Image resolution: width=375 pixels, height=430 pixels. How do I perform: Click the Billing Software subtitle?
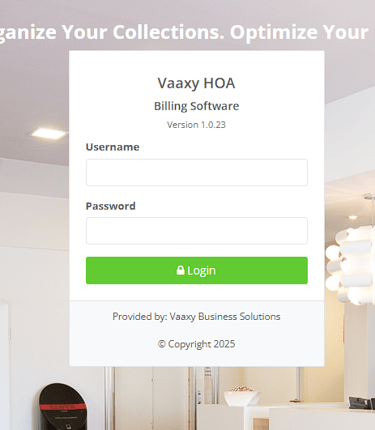click(x=196, y=106)
